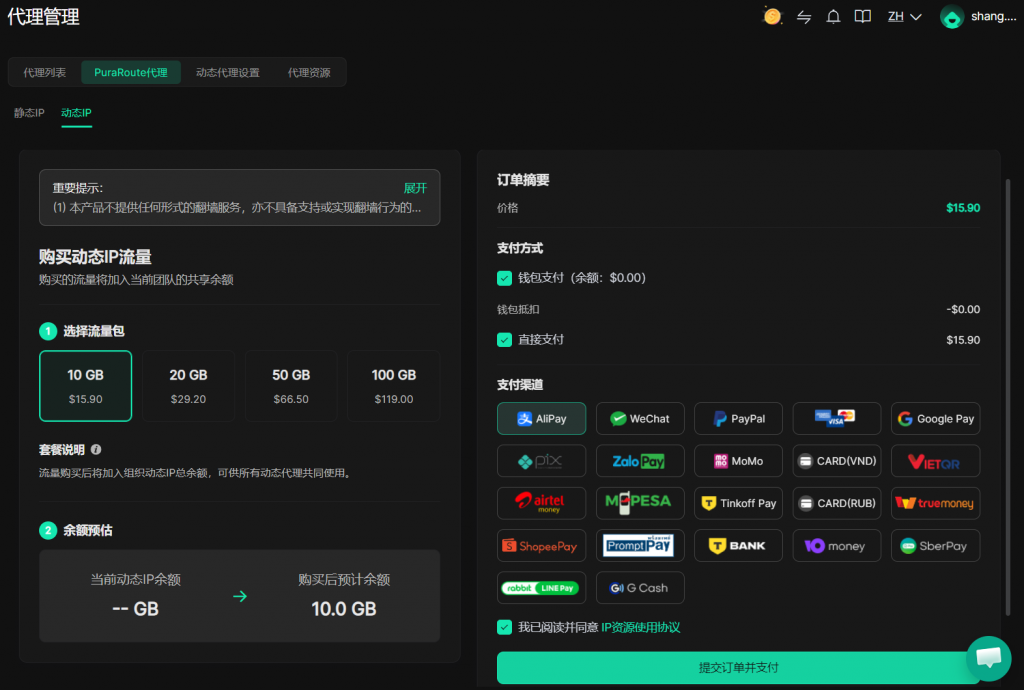Expand the 重要提示 notice with 展开
Image resolution: width=1024 pixels, height=690 pixels.
[x=415, y=188]
